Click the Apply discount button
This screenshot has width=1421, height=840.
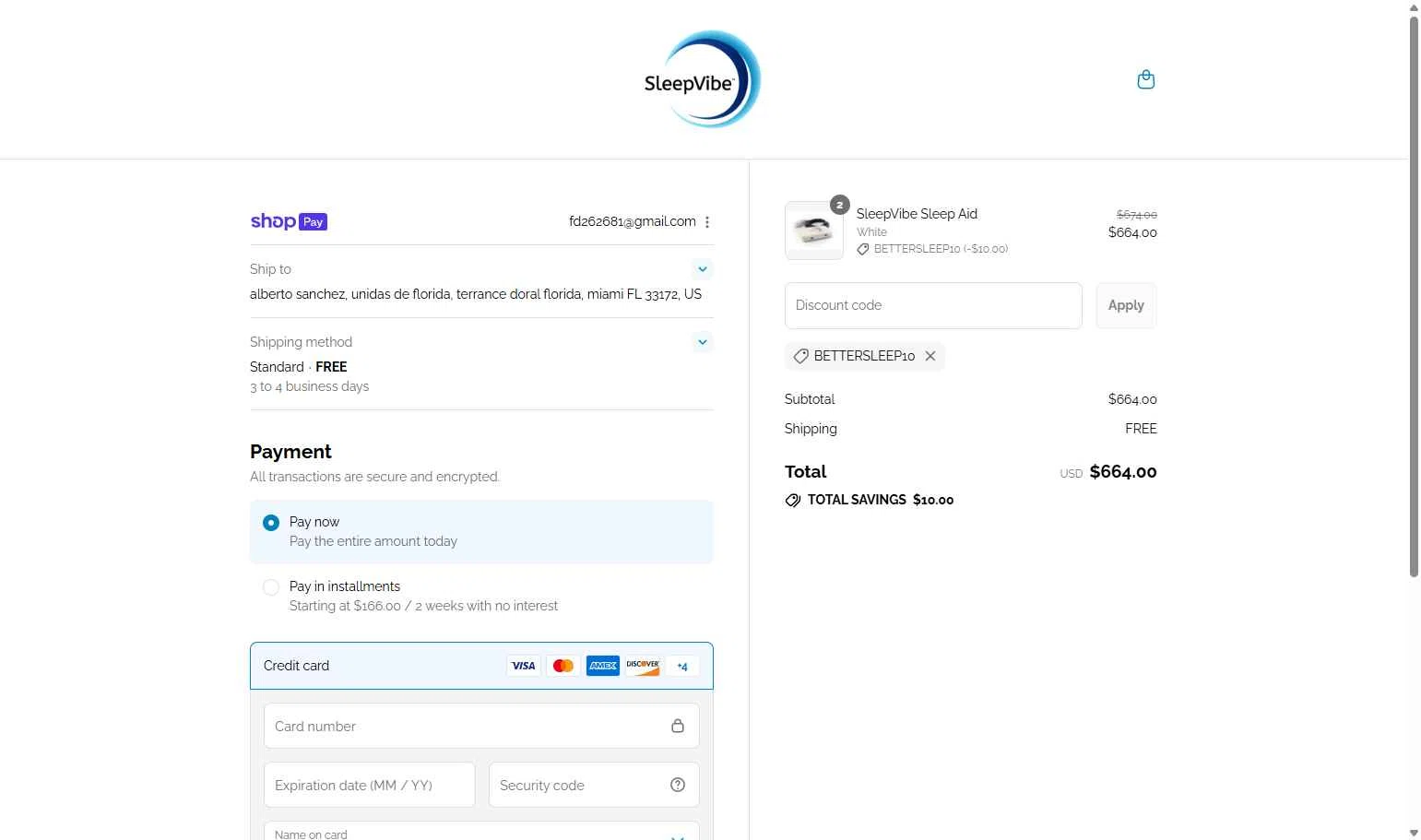[1126, 305]
